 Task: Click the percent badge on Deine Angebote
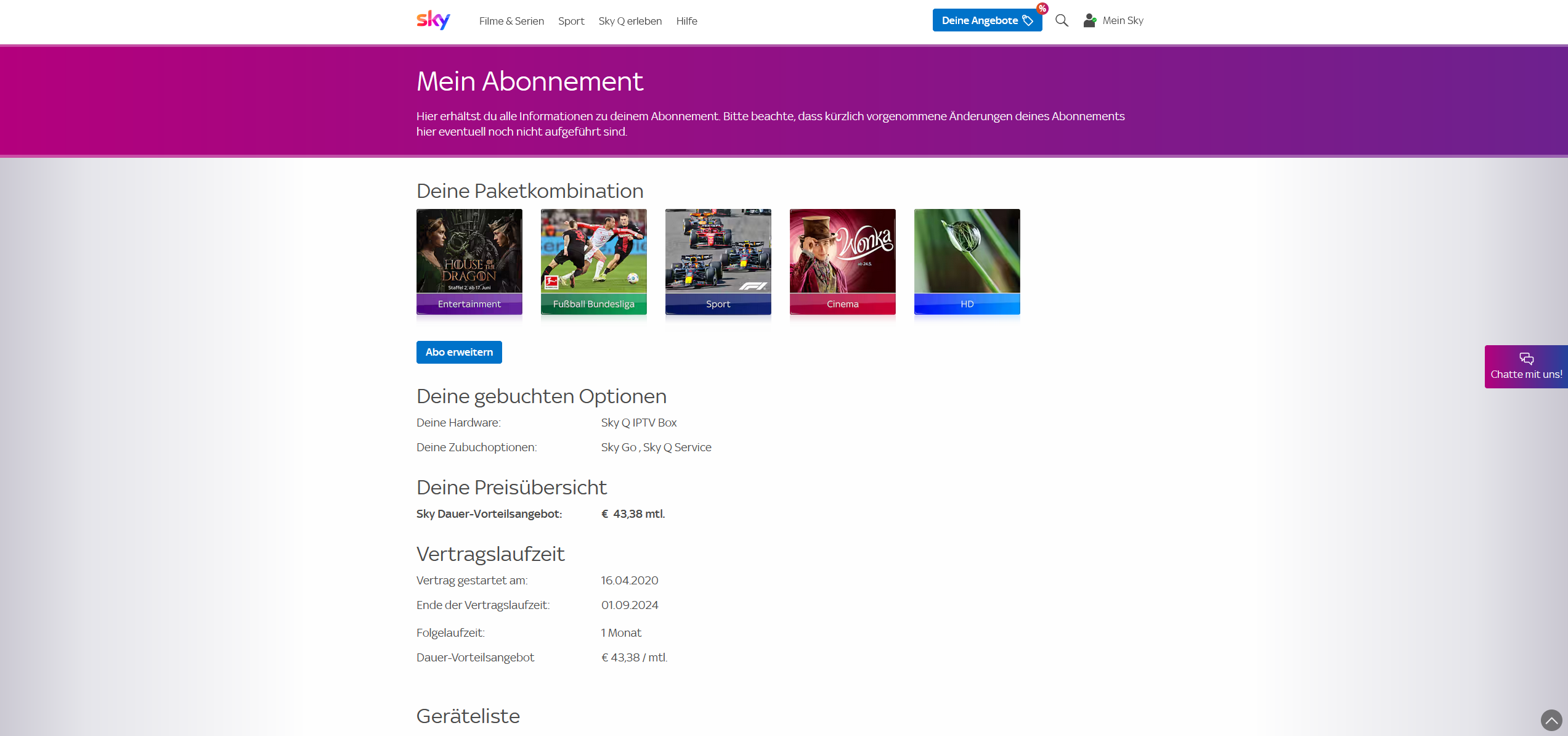[x=1042, y=9]
